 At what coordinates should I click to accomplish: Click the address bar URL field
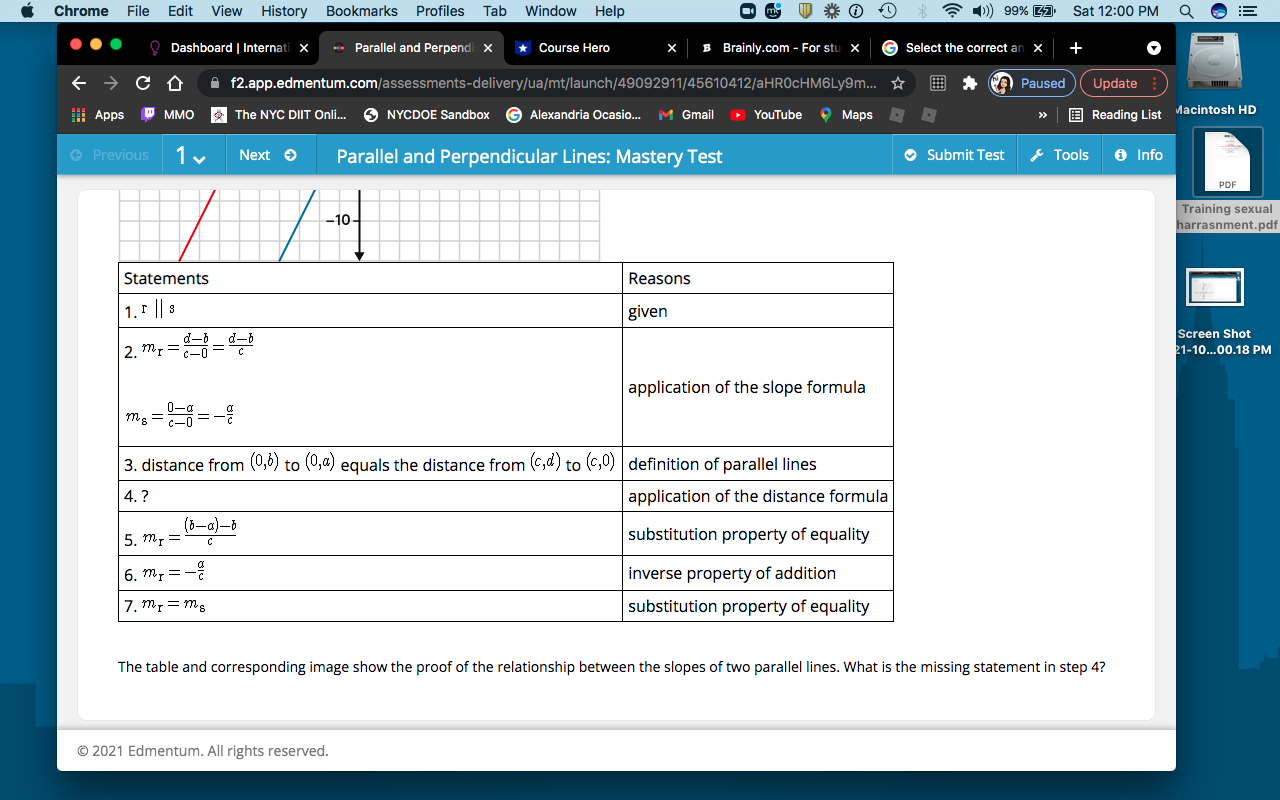click(x=554, y=83)
